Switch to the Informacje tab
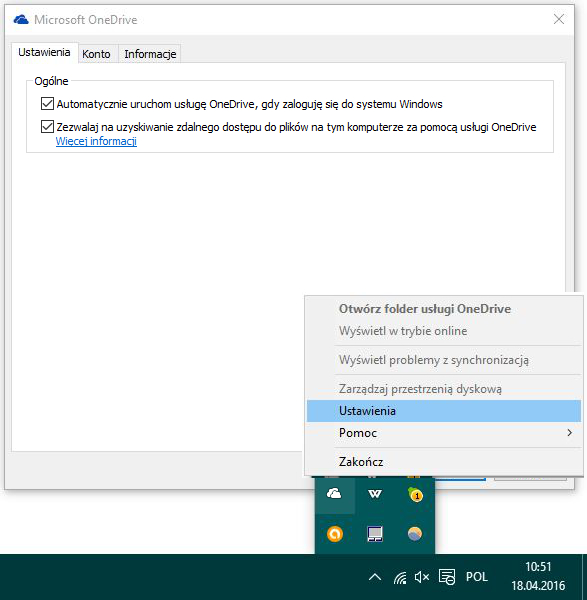The height and width of the screenshot is (600, 587). click(x=150, y=54)
